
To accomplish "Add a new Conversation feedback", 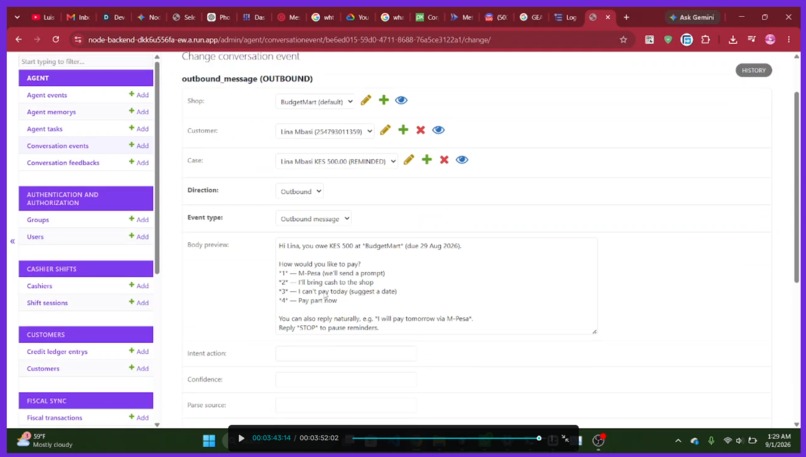I will (139, 162).
